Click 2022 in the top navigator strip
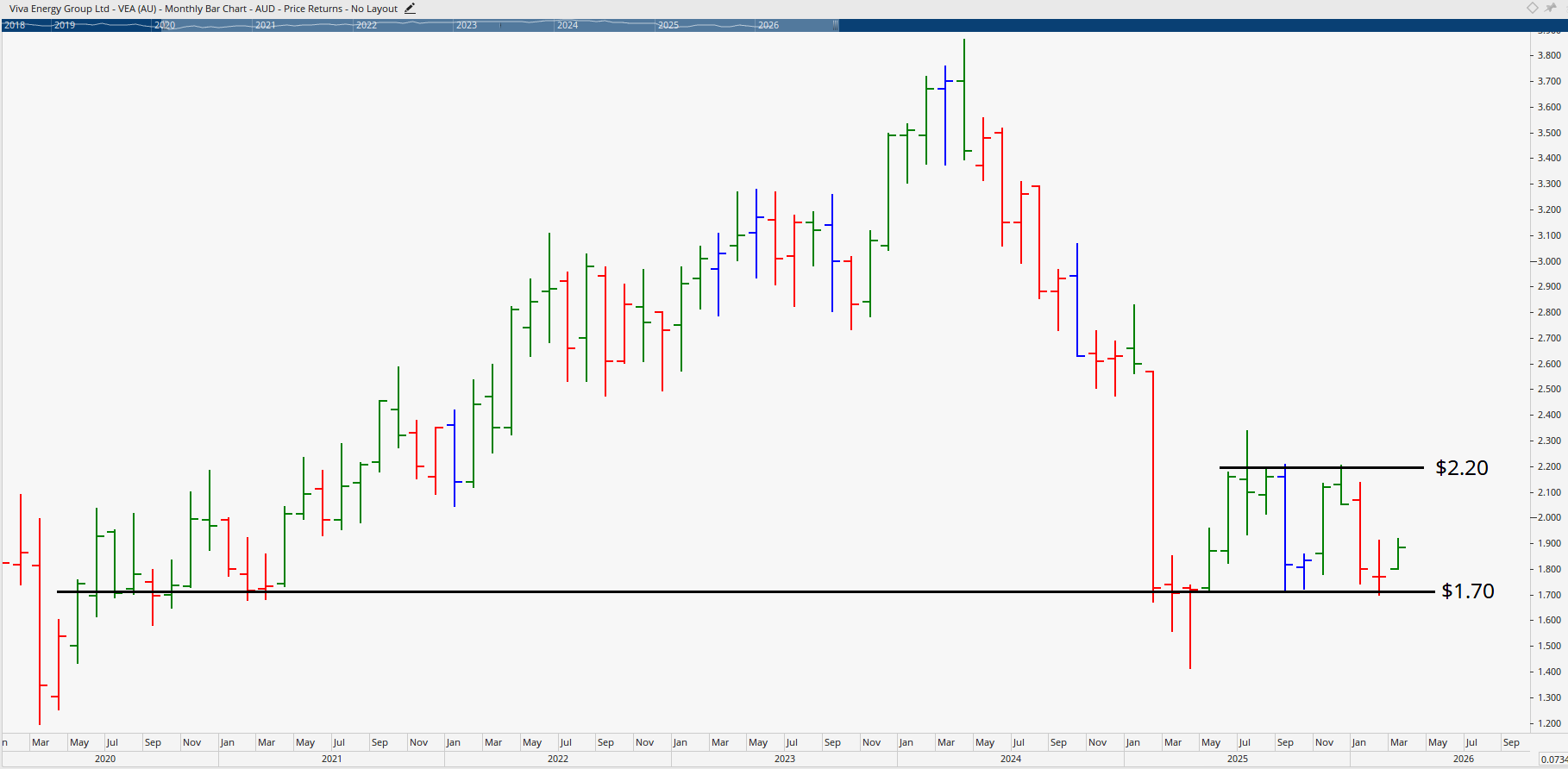Viewport: 1568px width, 769px height. click(367, 25)
